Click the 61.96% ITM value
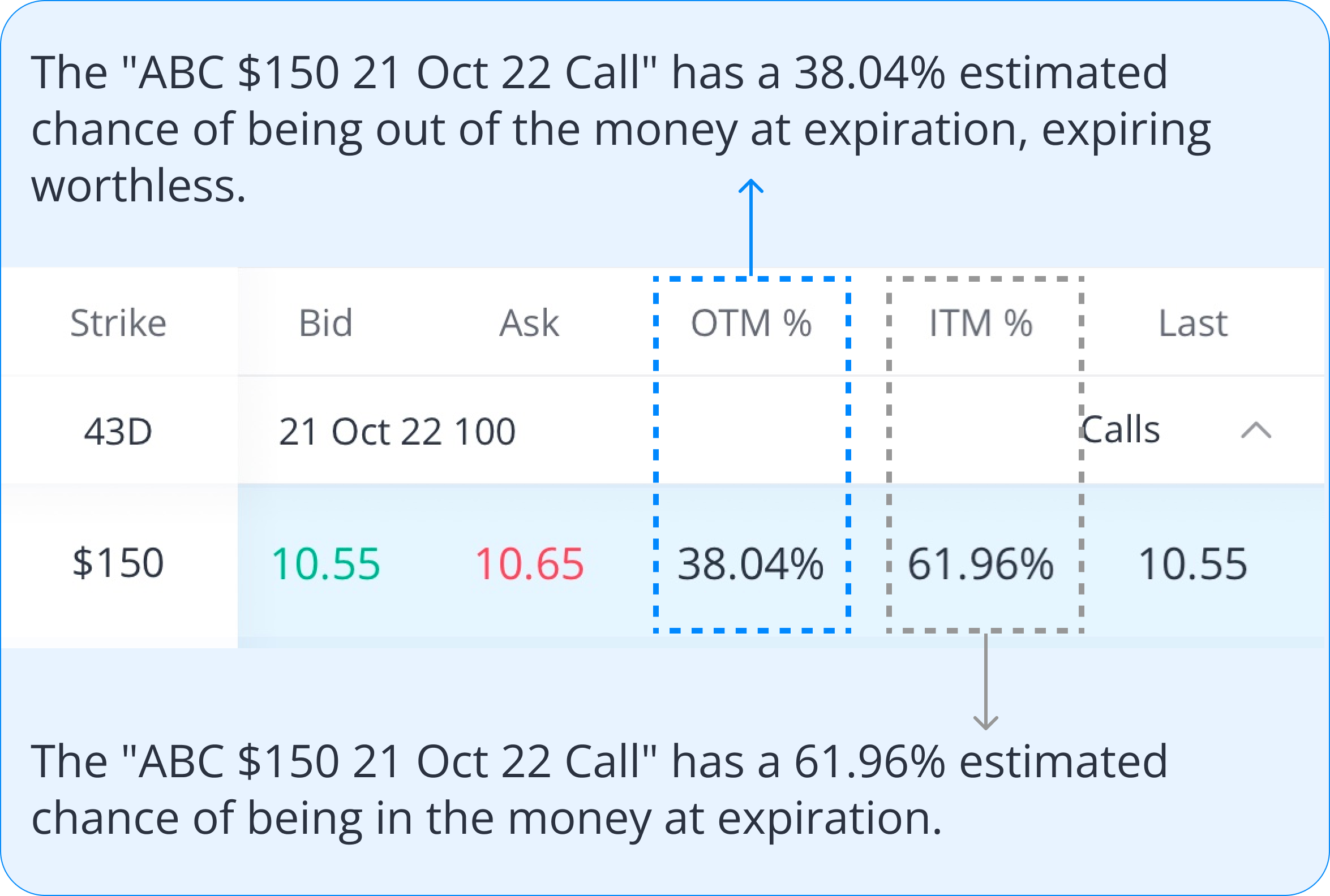The height and width of the screenshot is (896, 1330). (x=981, y=564)
